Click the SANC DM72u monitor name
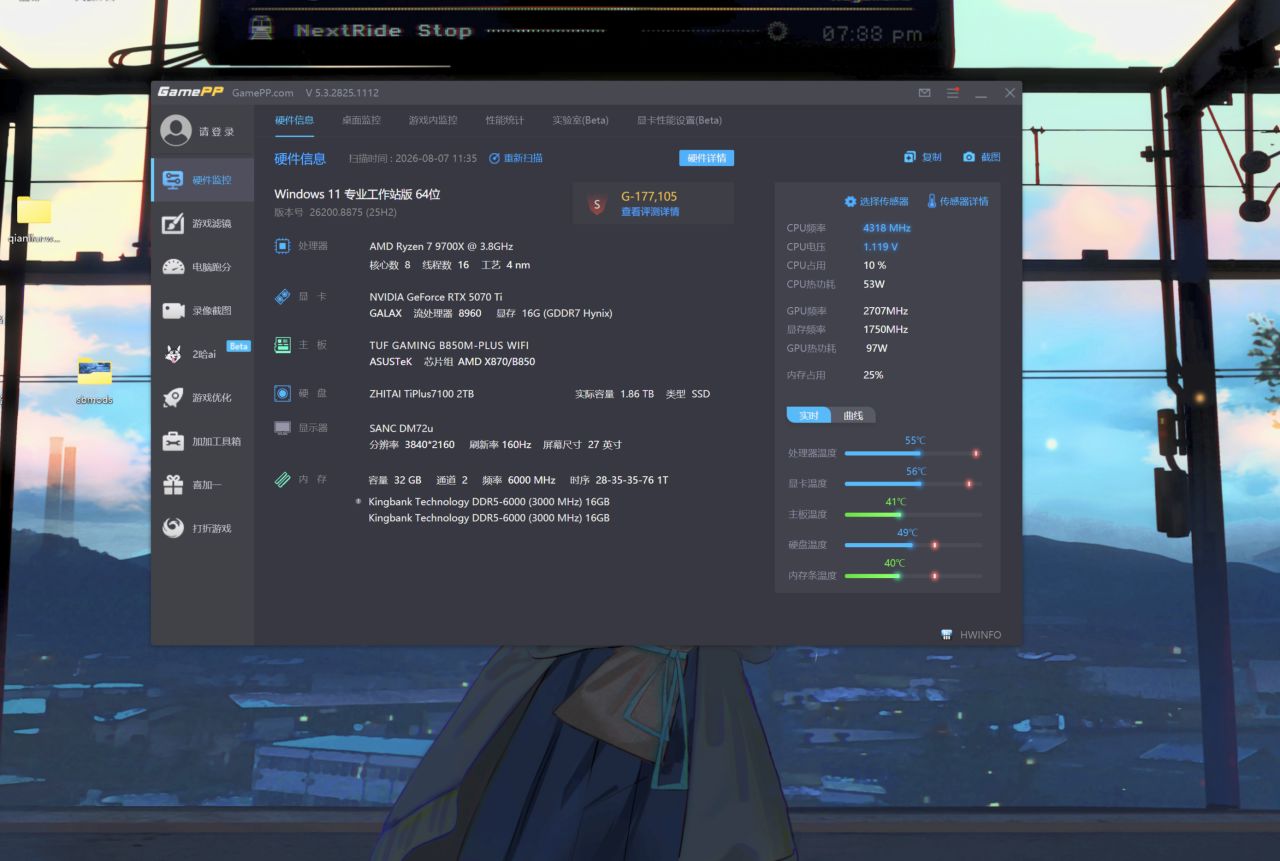 click(401, 428)
